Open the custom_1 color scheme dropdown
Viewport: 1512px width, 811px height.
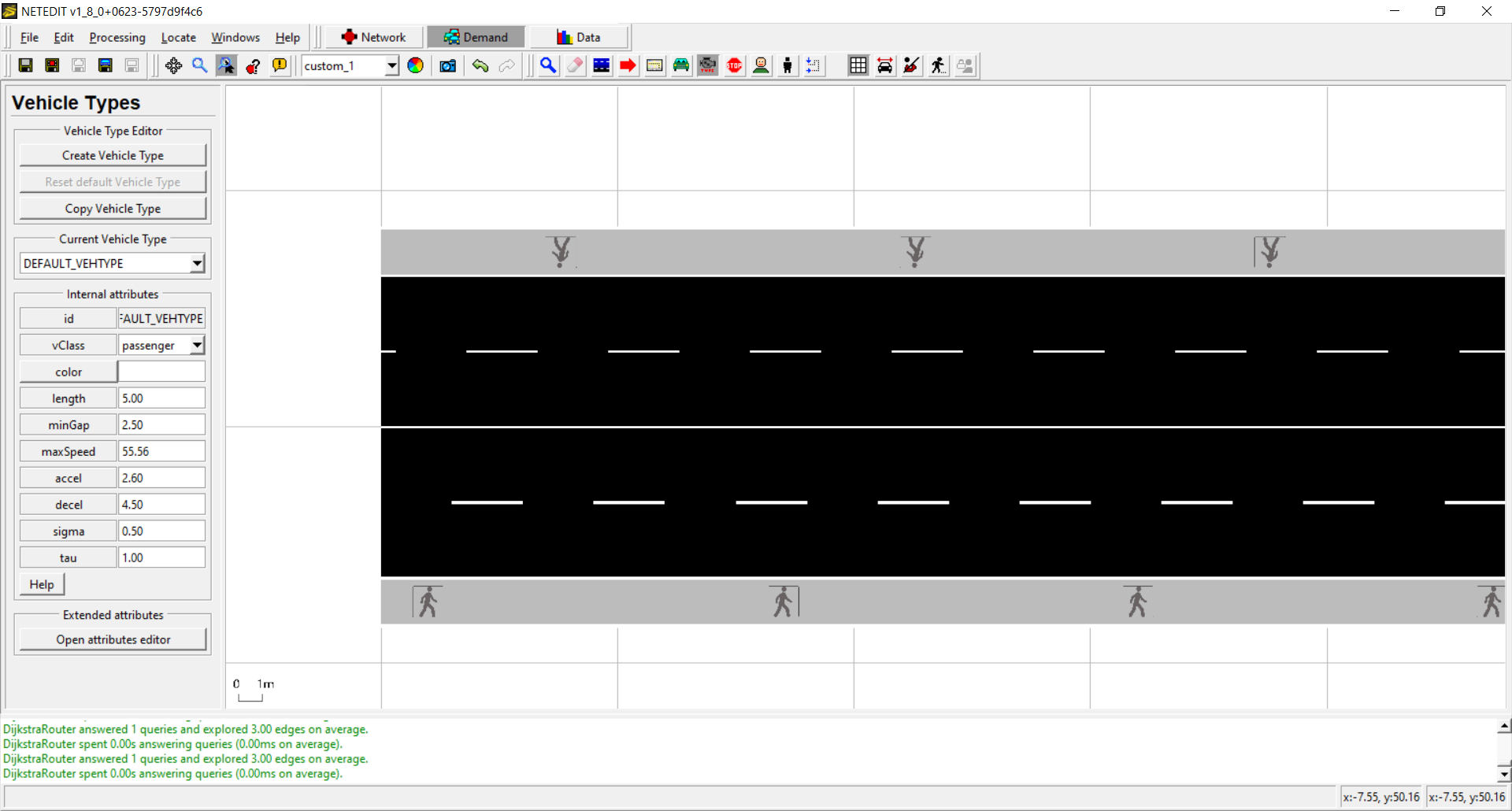391,66
